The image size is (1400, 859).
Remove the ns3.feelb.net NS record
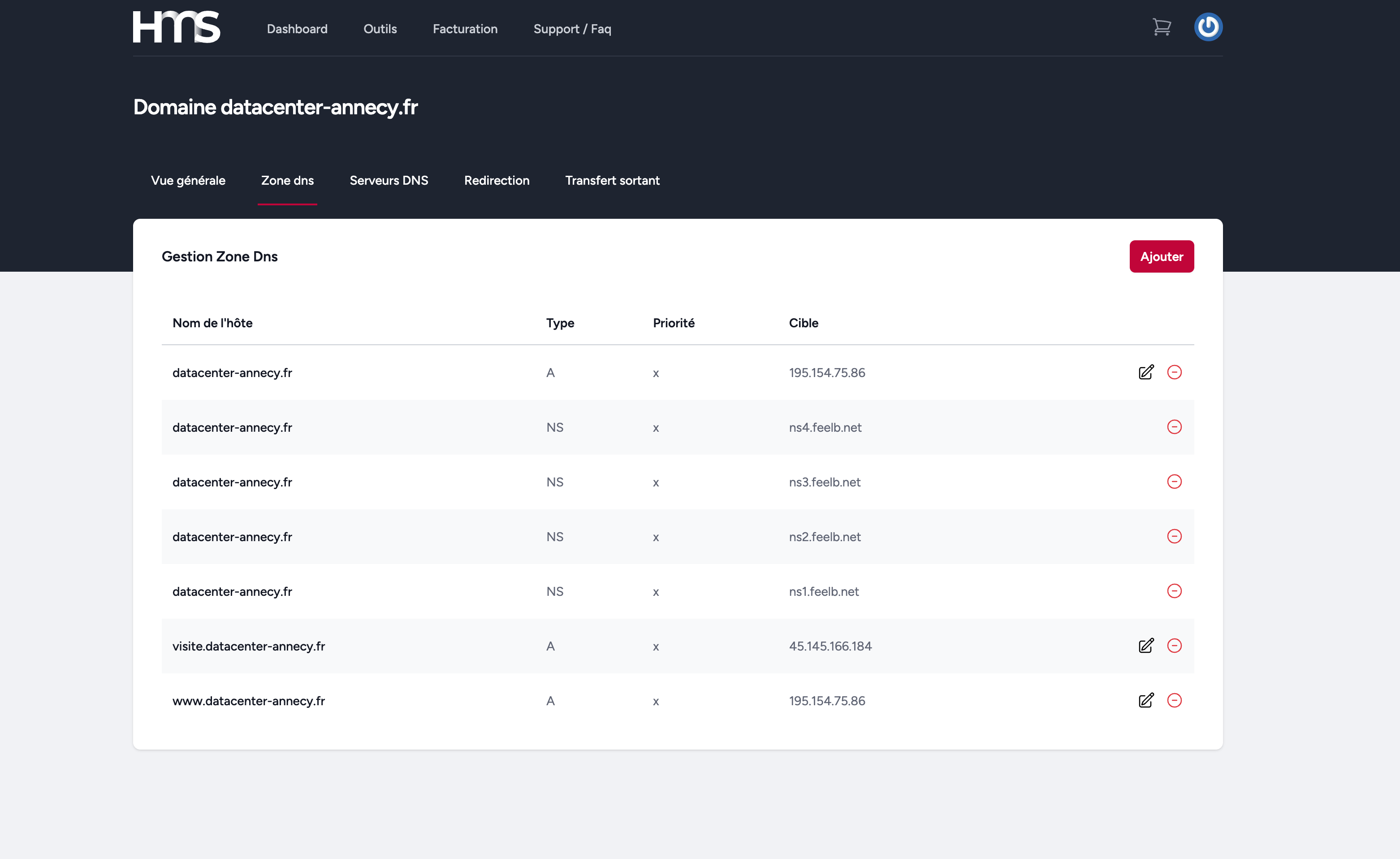[x=1174, y=482]
